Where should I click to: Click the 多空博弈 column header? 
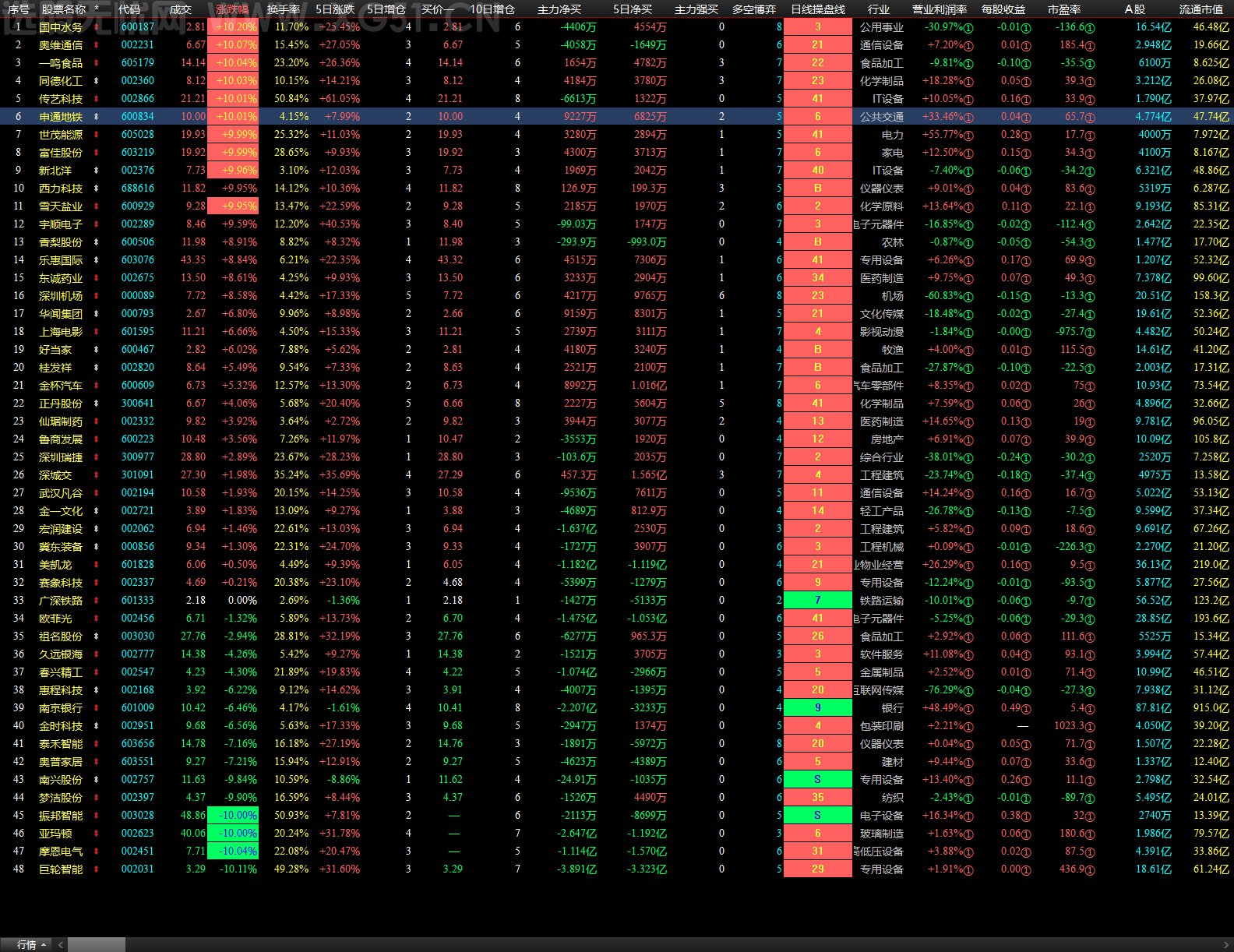point(754,9)
